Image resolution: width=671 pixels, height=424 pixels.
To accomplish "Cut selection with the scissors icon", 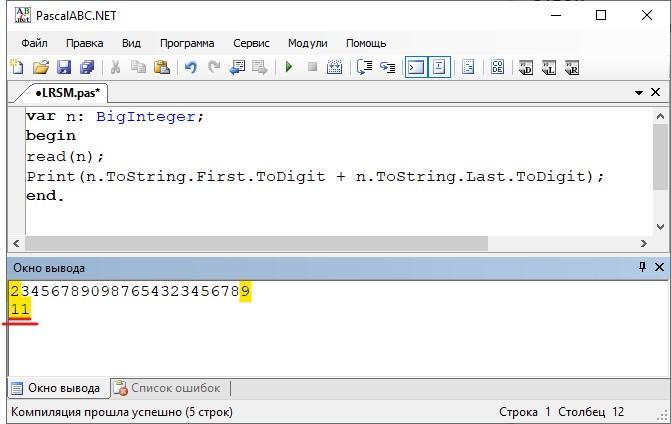I will click(115, 67).
